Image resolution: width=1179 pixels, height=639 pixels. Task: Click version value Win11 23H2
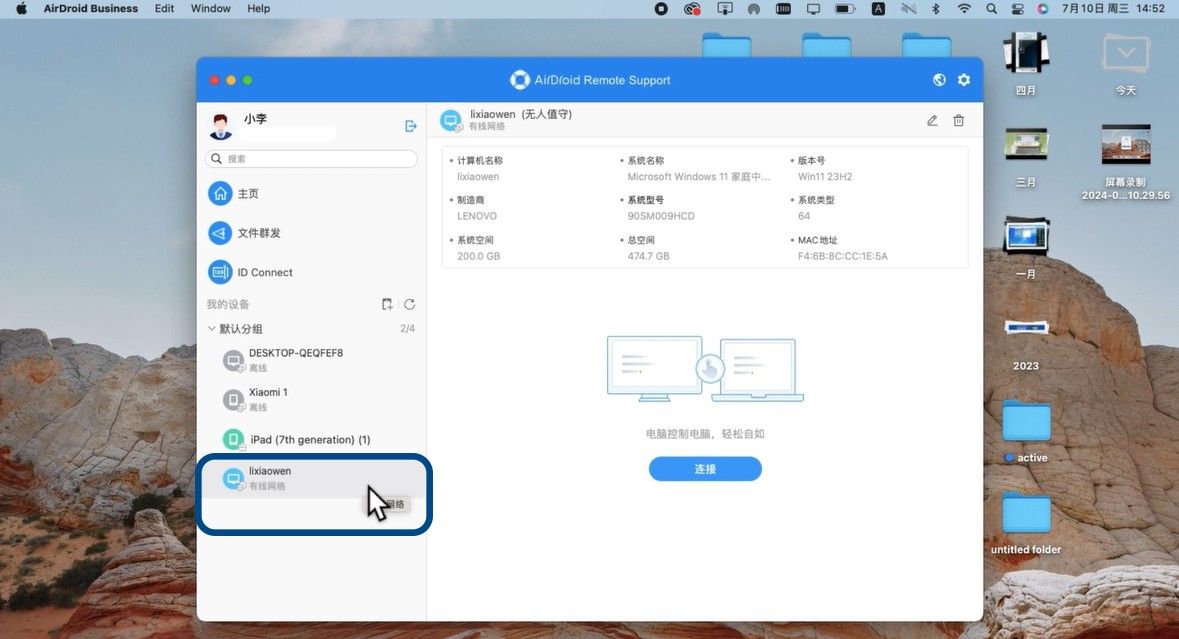pyautogui.click(x=825, y=177)
